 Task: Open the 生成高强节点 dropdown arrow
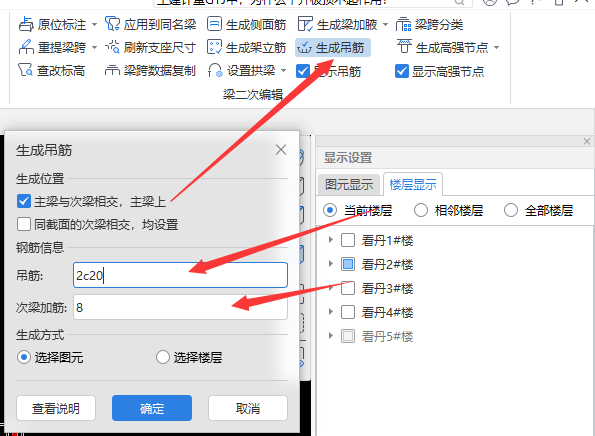[x=496, y=48]
